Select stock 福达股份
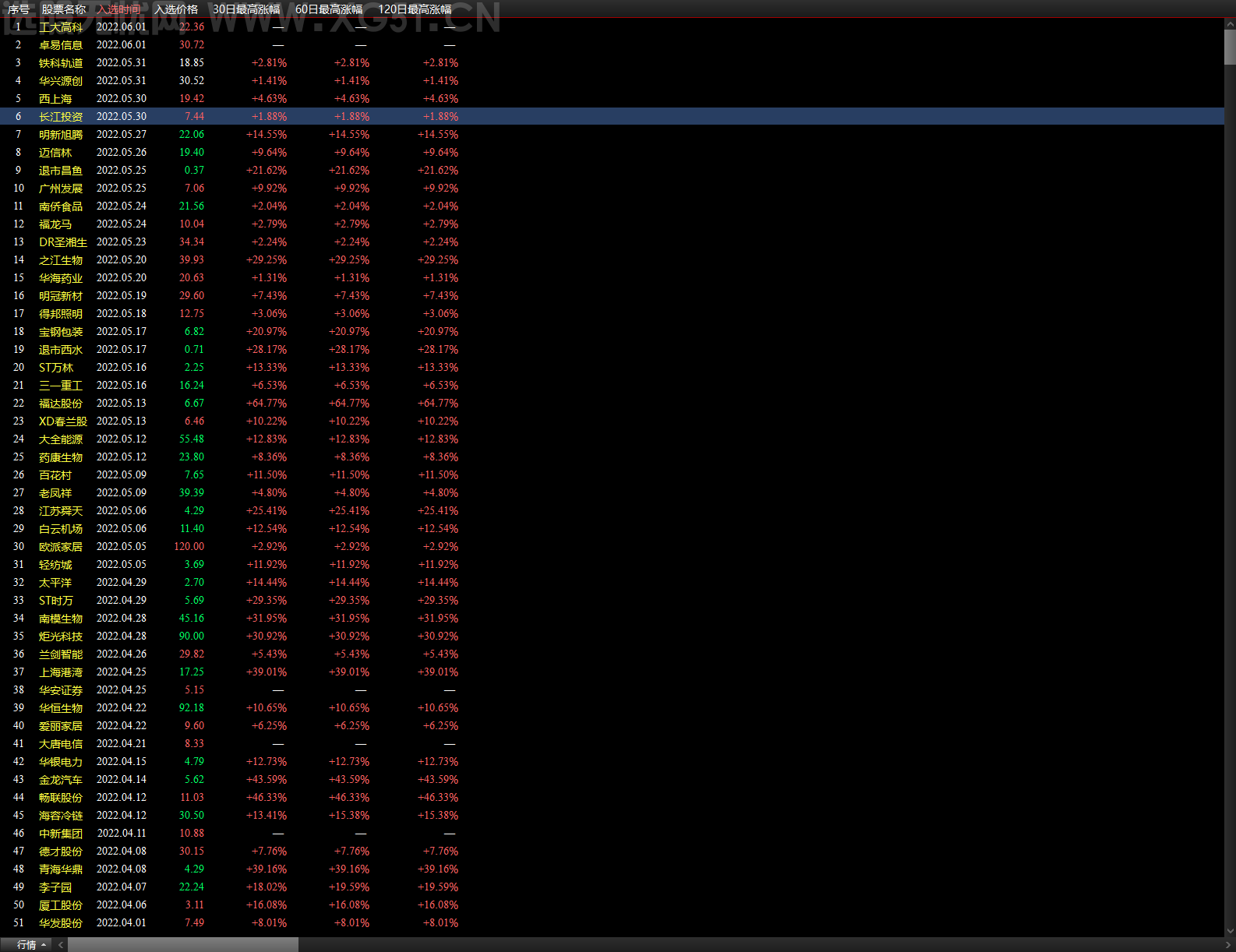Image resolution: width=1236 pixels, height=952 pixels. point(61,404)
